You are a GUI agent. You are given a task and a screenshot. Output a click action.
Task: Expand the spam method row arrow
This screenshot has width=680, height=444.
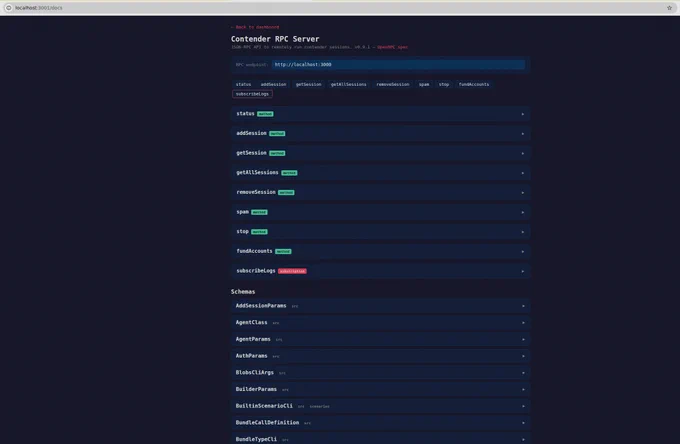click(x=523, y=212)
